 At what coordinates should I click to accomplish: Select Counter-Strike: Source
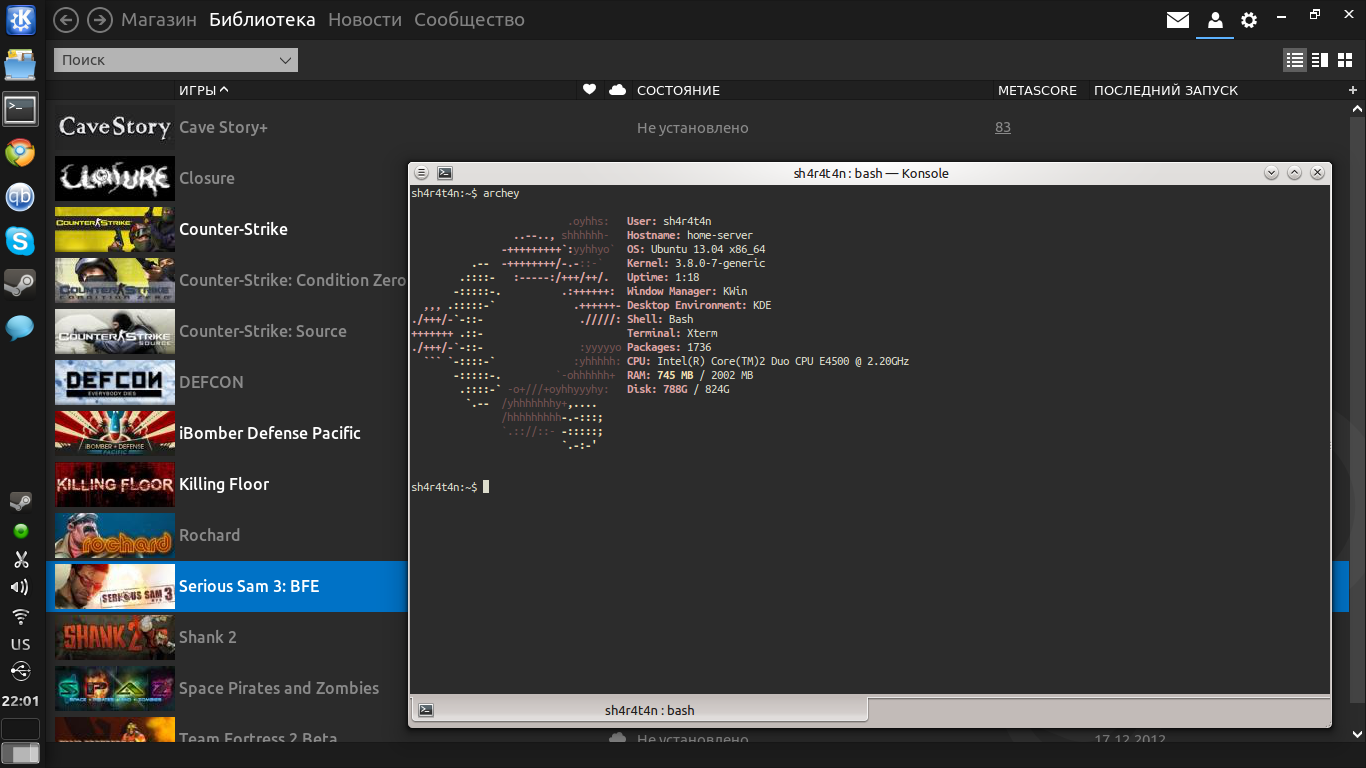click(x=263, y=331)
